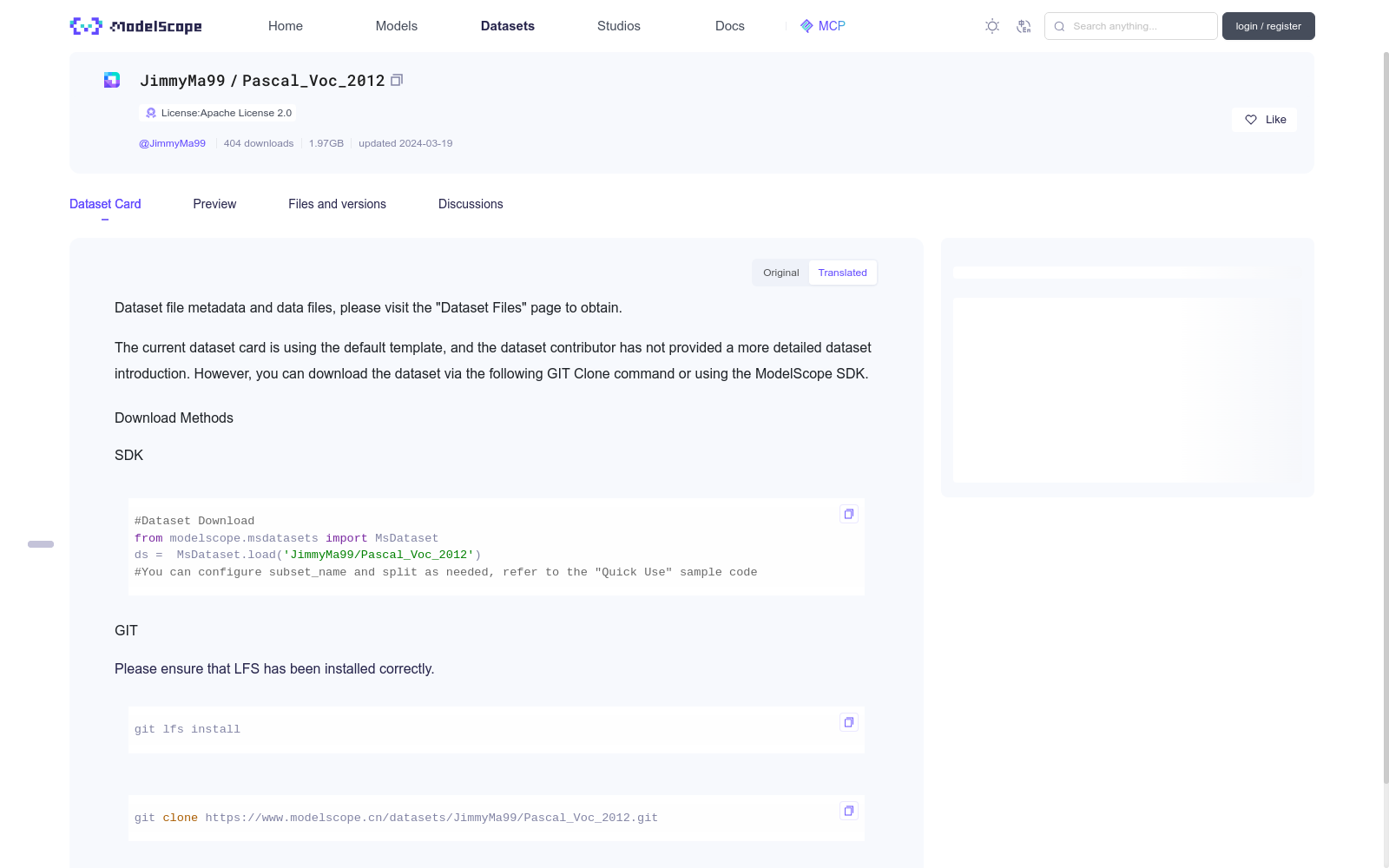Go to Models page
The width and height of the screenshot is (1389, 868).
point(397,26)
